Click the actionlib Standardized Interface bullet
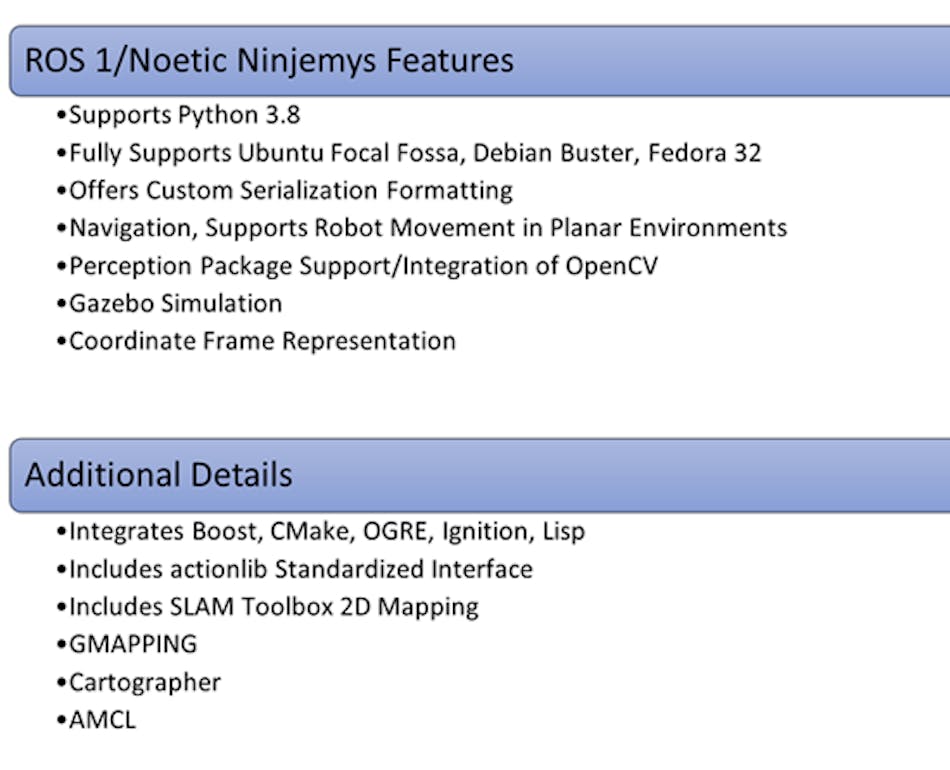The image size is (950, 770). click(294, 569)
